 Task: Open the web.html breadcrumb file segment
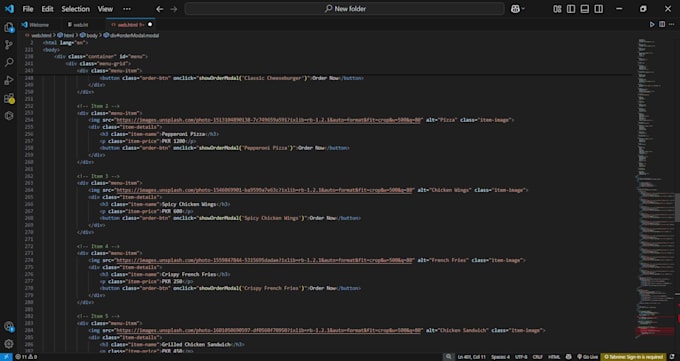(x=39, y=36)
